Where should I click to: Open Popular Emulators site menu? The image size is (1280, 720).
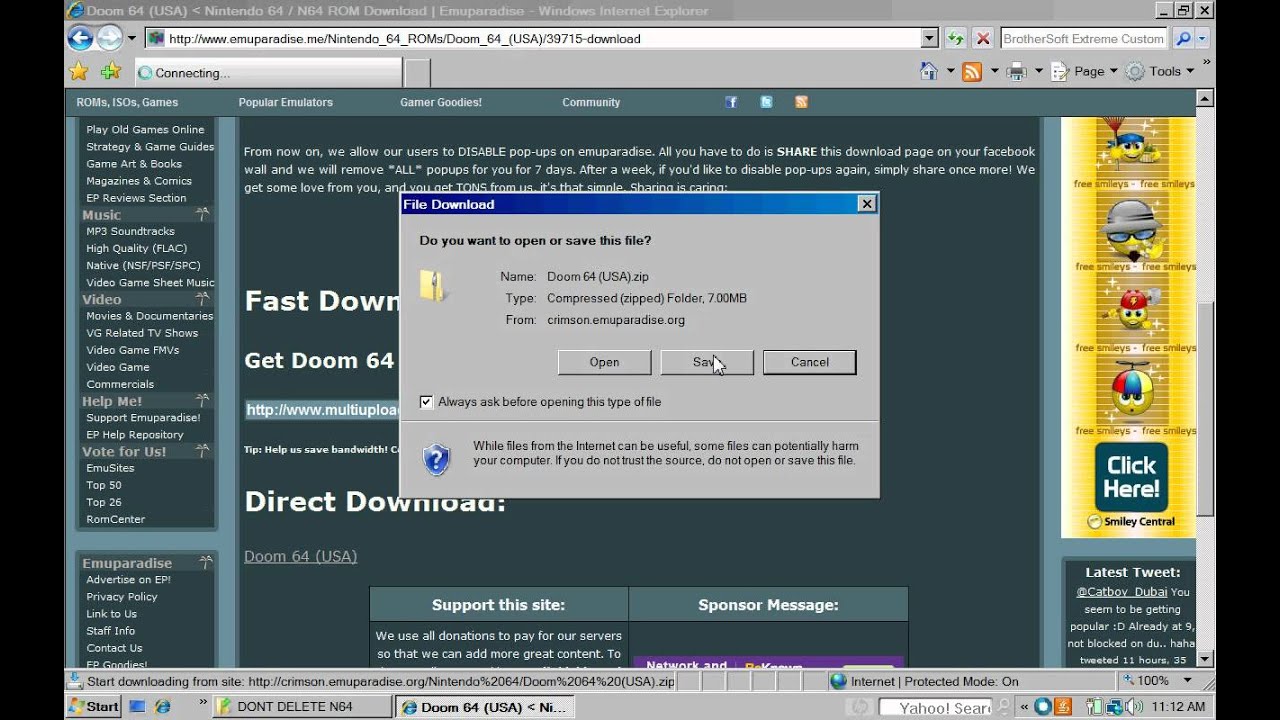(x=285, y=102)
